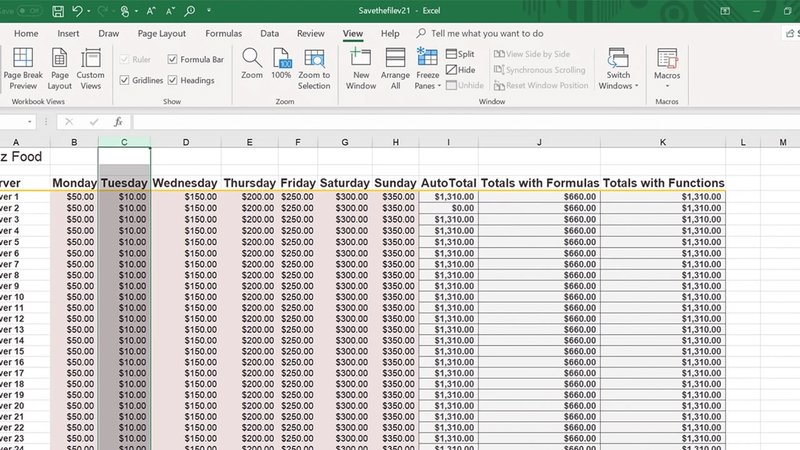
Task: Open the Switch Windows dropdown
Action: pyautogui.click(x=618, y=86)
